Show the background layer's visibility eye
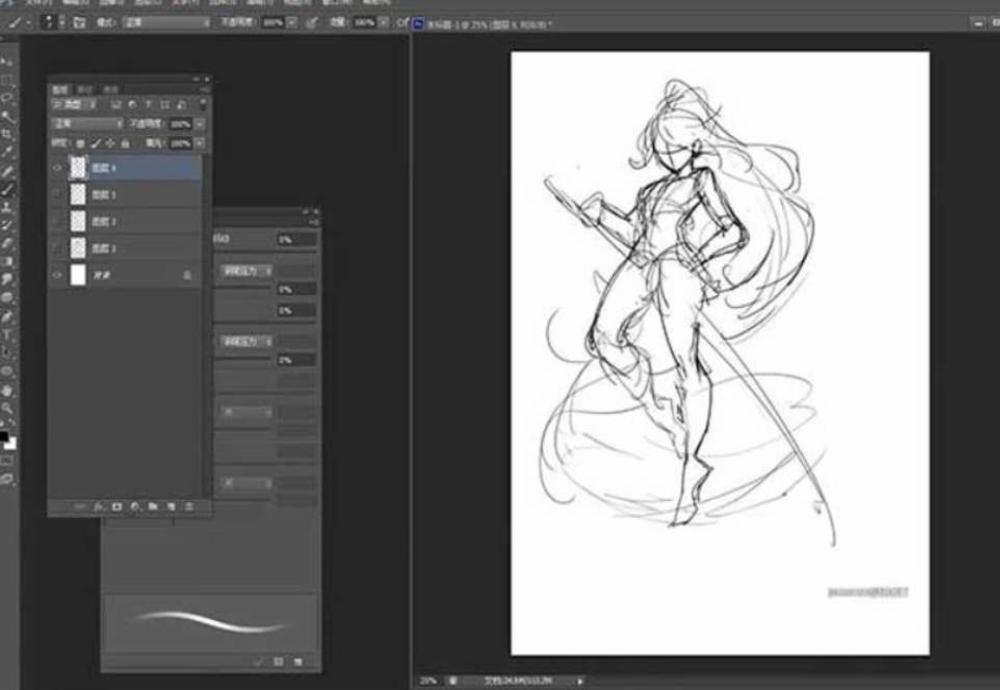 point(56,272)
